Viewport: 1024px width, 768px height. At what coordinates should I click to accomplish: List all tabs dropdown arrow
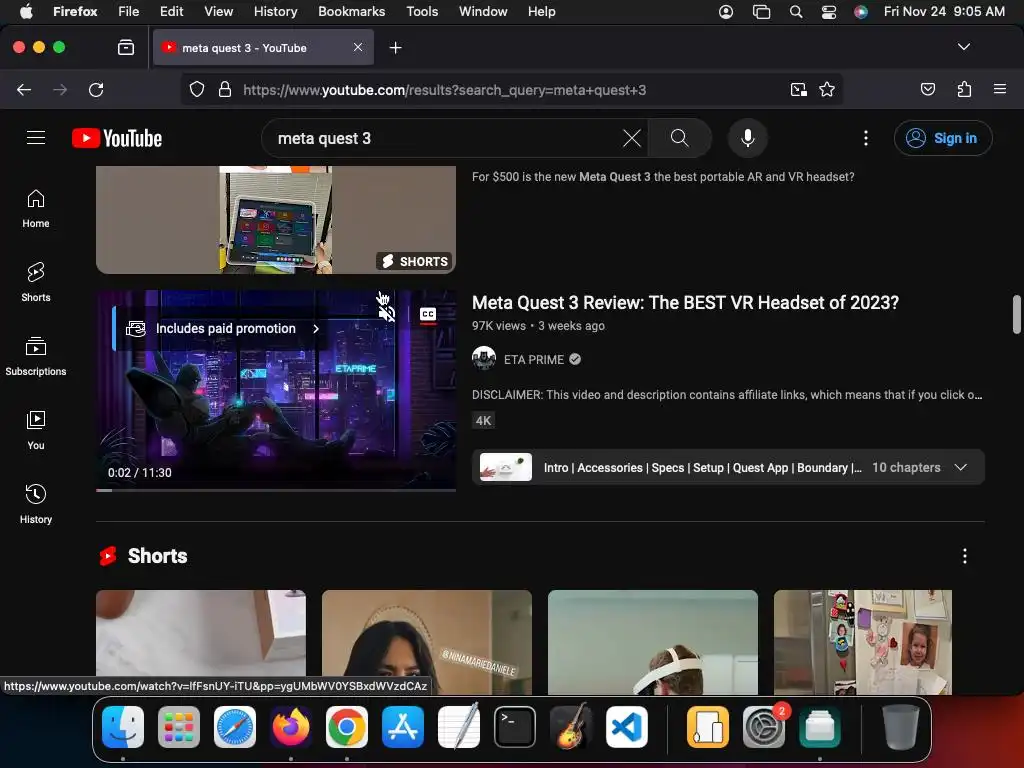coord(963,47)
